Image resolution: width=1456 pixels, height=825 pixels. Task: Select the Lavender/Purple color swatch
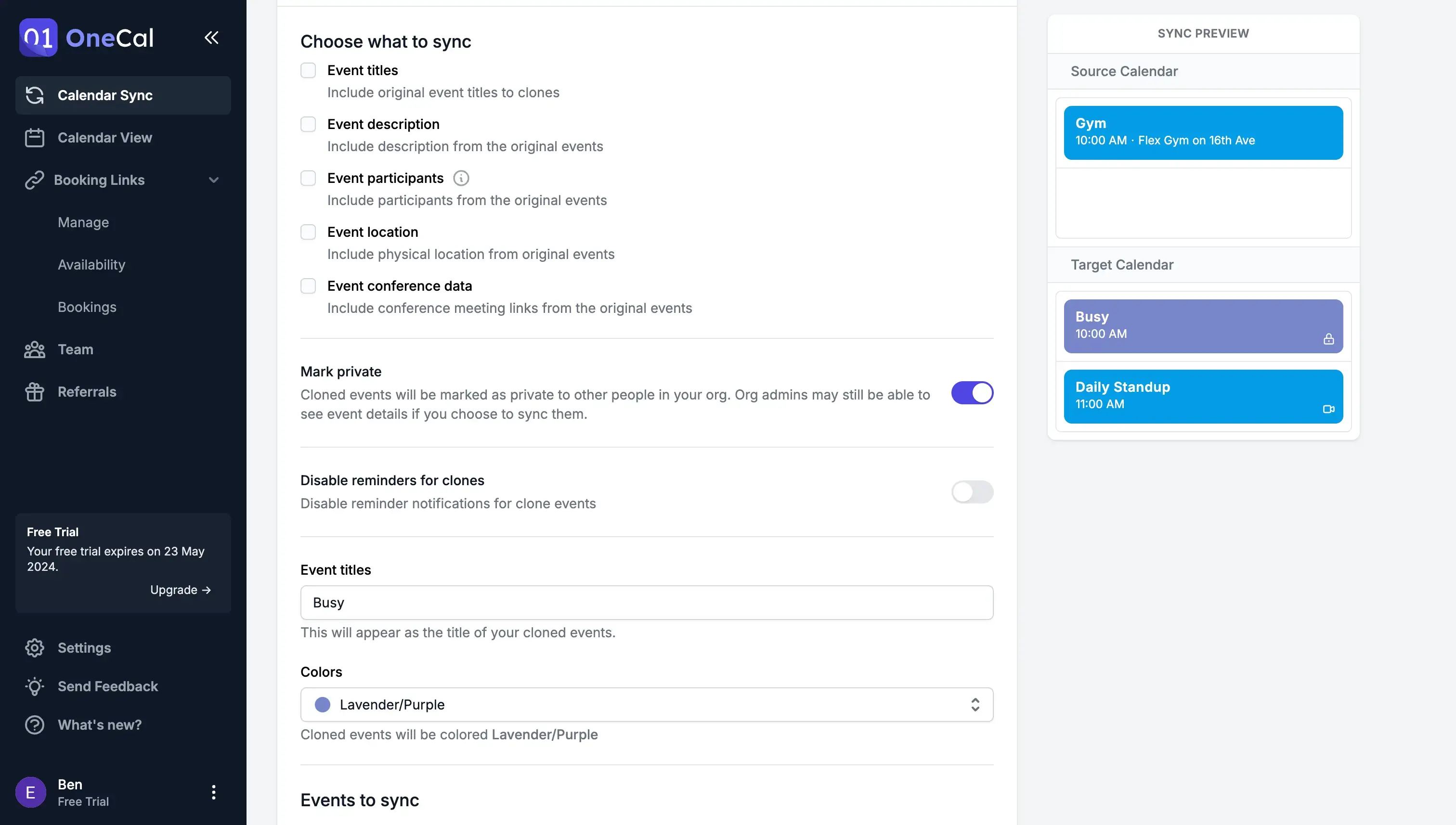pos(322,704)
